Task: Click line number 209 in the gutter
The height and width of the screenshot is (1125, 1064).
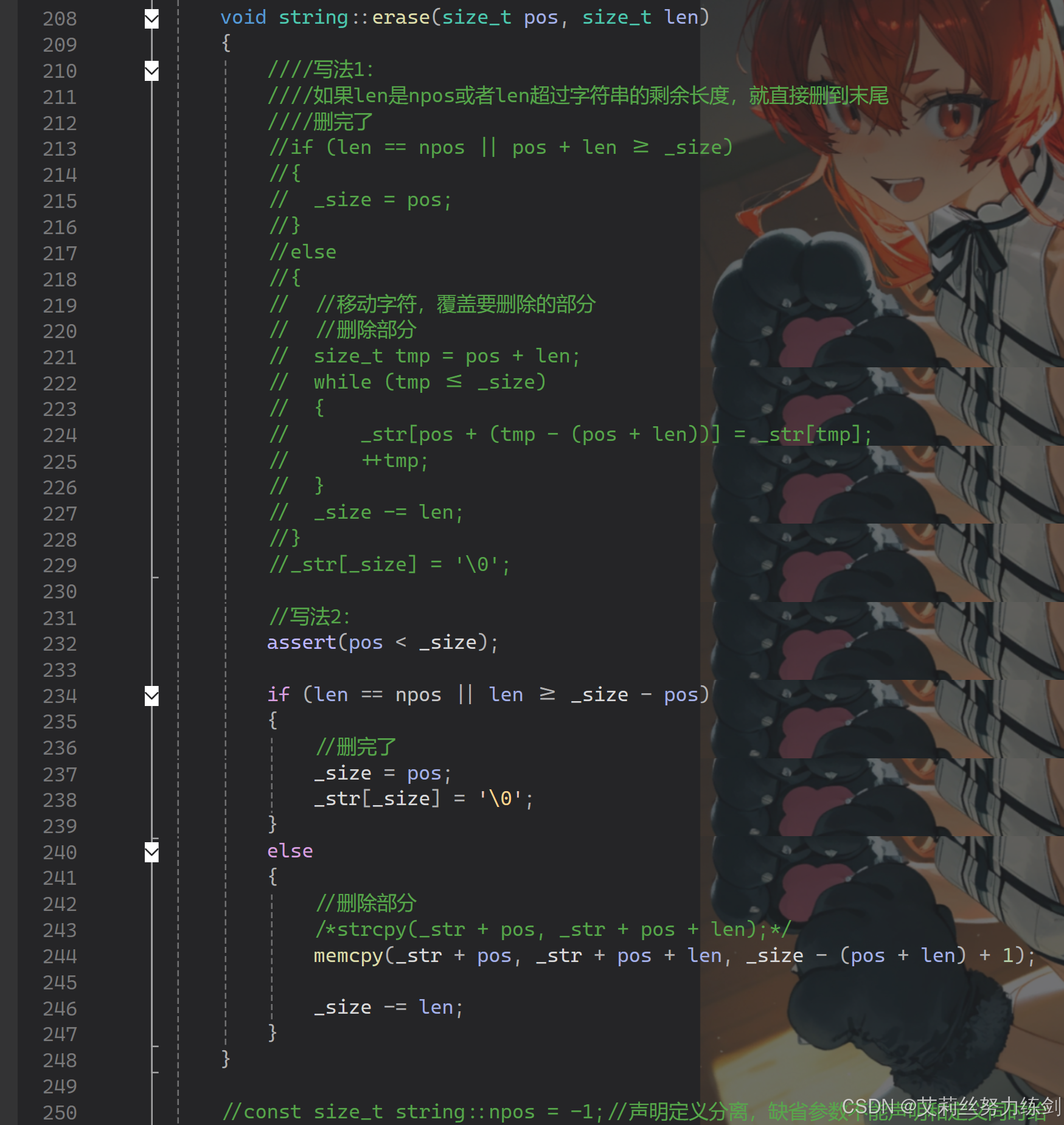Action: pyautogui.click(x=60, y=45)
